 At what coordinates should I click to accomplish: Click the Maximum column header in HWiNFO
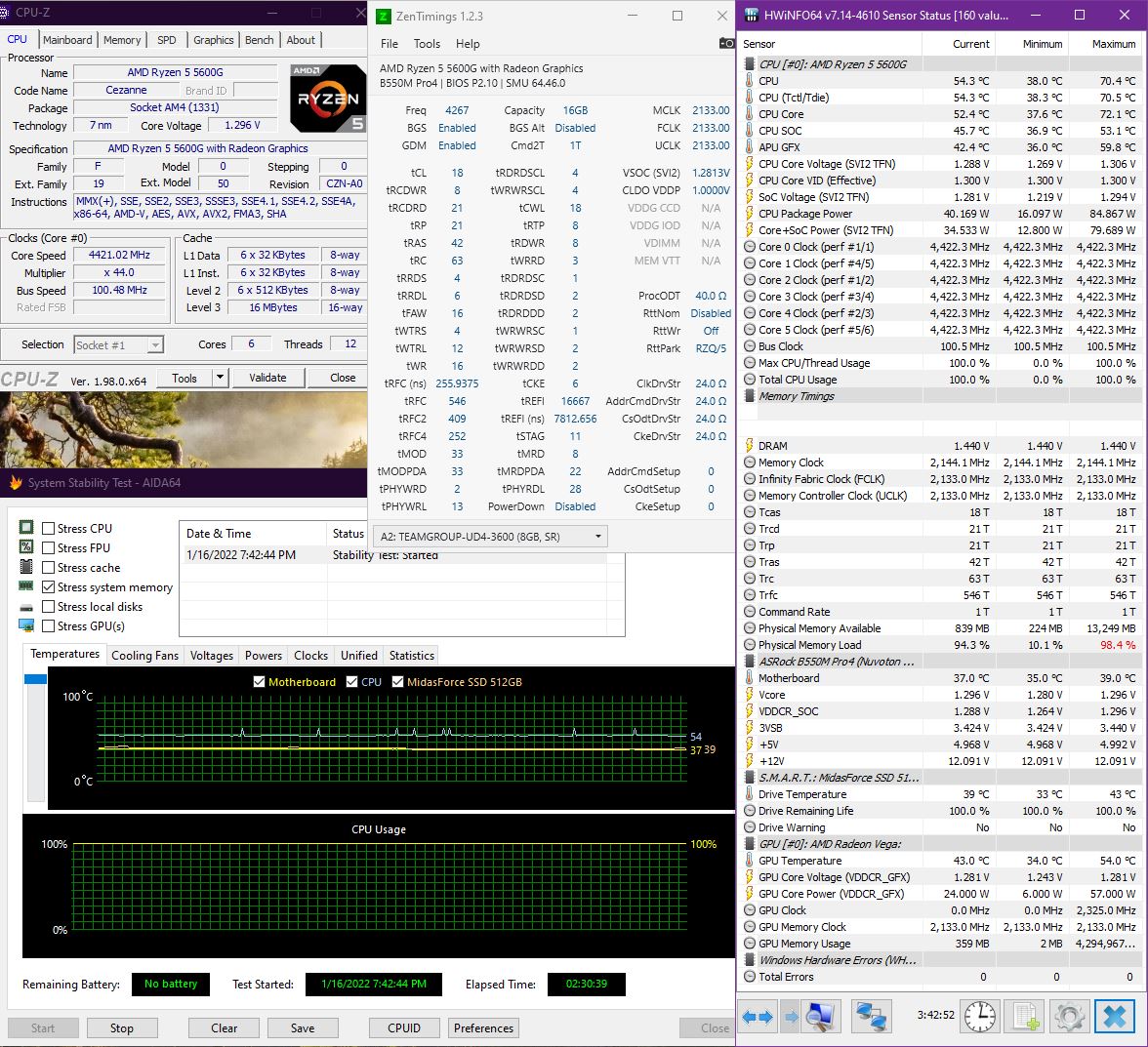click(x=1105, y=44)
